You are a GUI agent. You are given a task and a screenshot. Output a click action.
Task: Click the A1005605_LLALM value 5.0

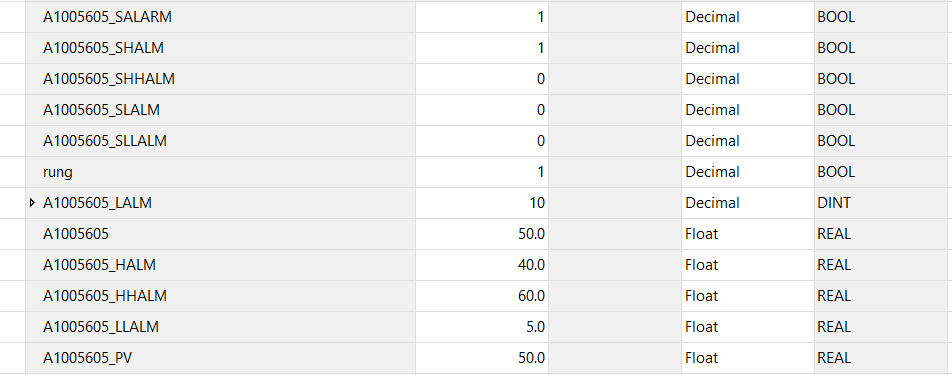[x=535, y=326]
